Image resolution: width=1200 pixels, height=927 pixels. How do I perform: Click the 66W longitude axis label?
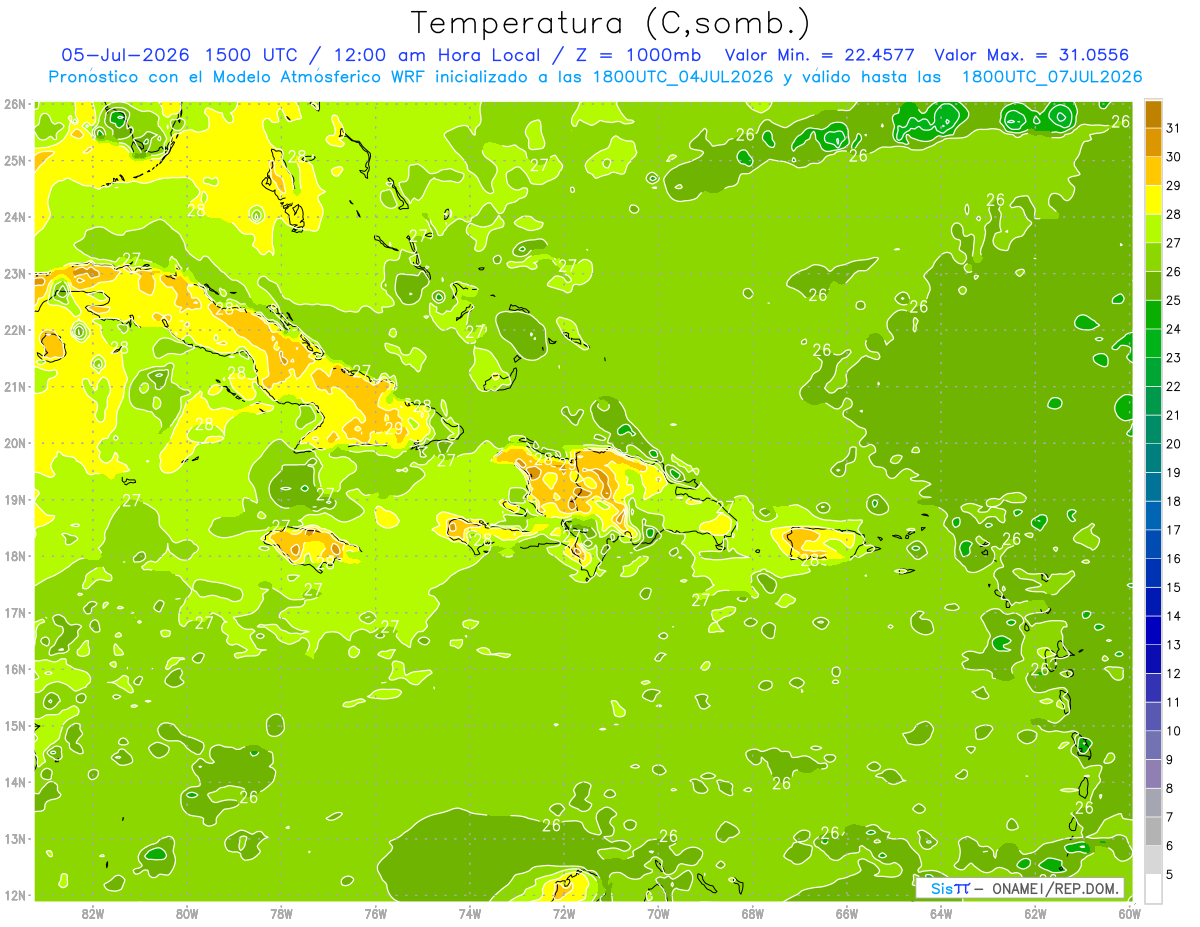coord(847,913)
